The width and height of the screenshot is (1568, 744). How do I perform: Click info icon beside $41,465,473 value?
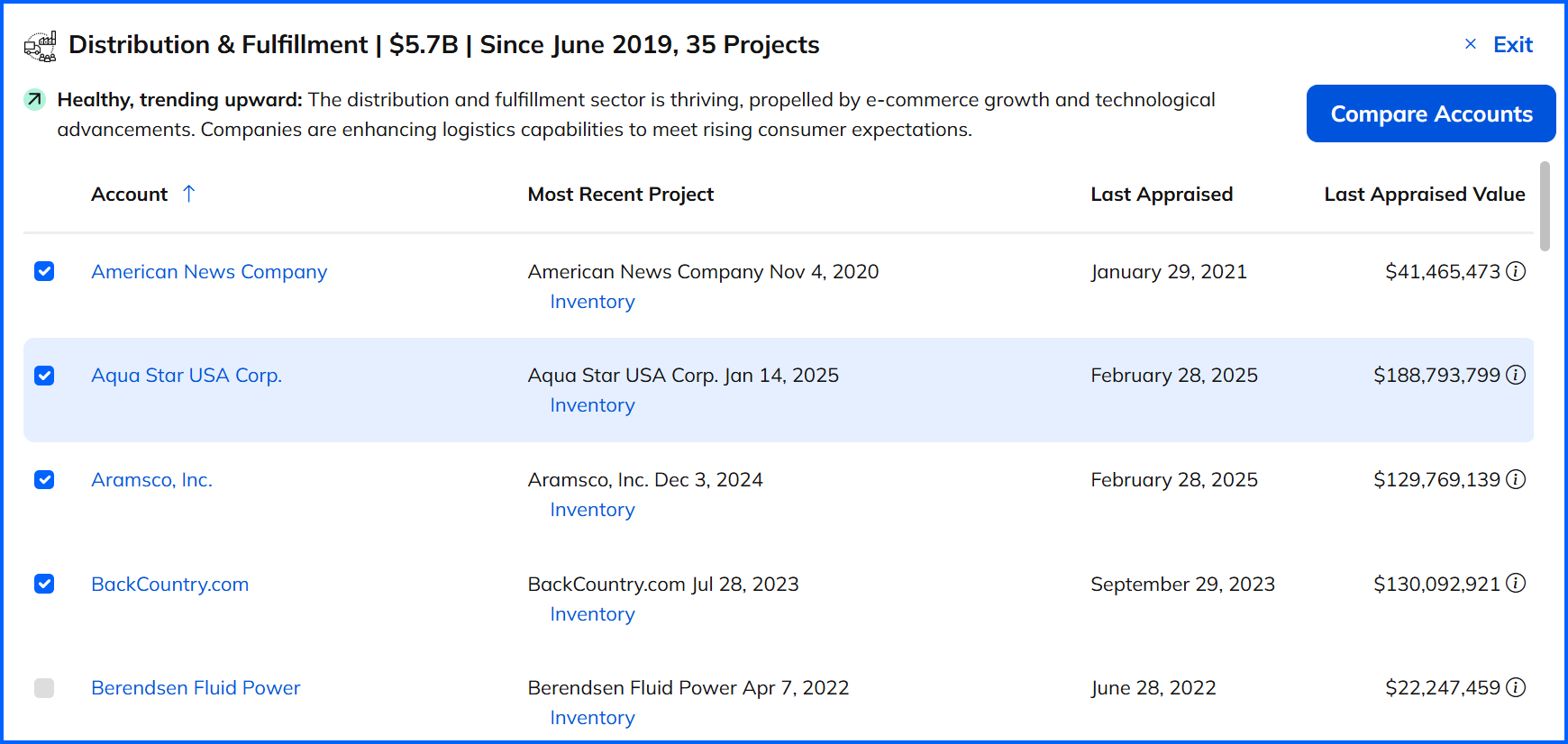coord(1517,271)
